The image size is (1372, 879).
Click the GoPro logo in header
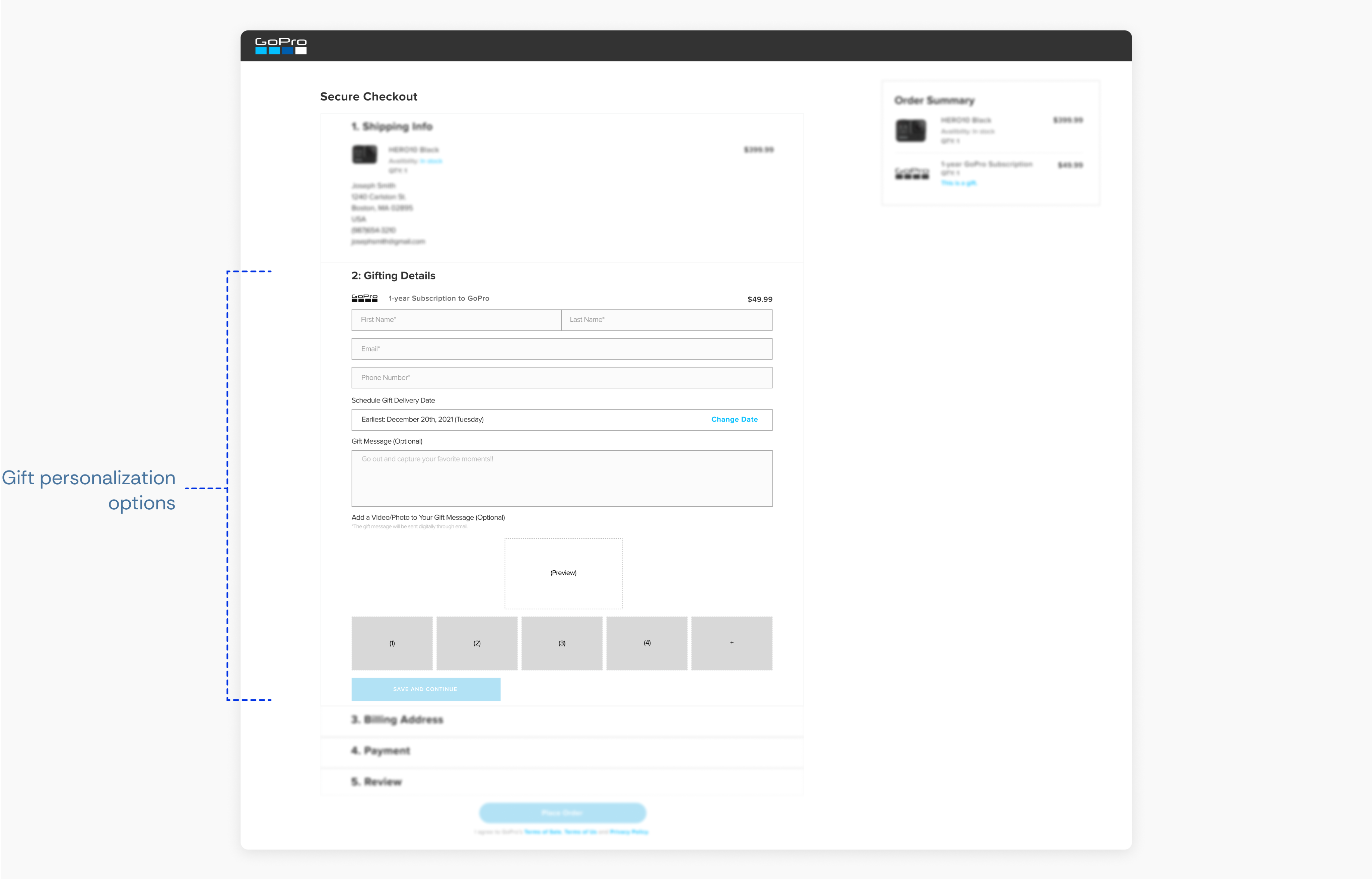point(281,46)
